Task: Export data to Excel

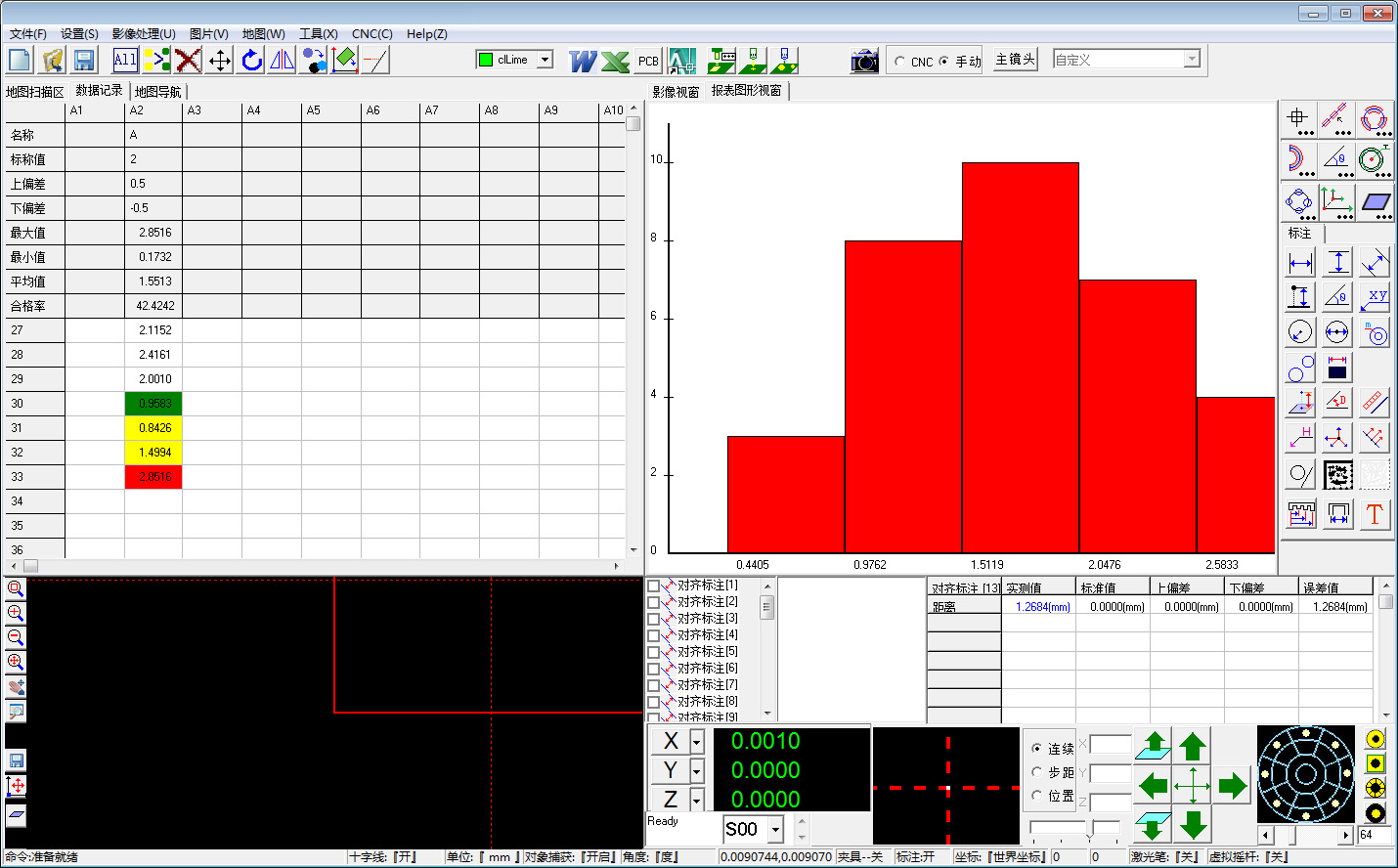Action: [615, 61]
